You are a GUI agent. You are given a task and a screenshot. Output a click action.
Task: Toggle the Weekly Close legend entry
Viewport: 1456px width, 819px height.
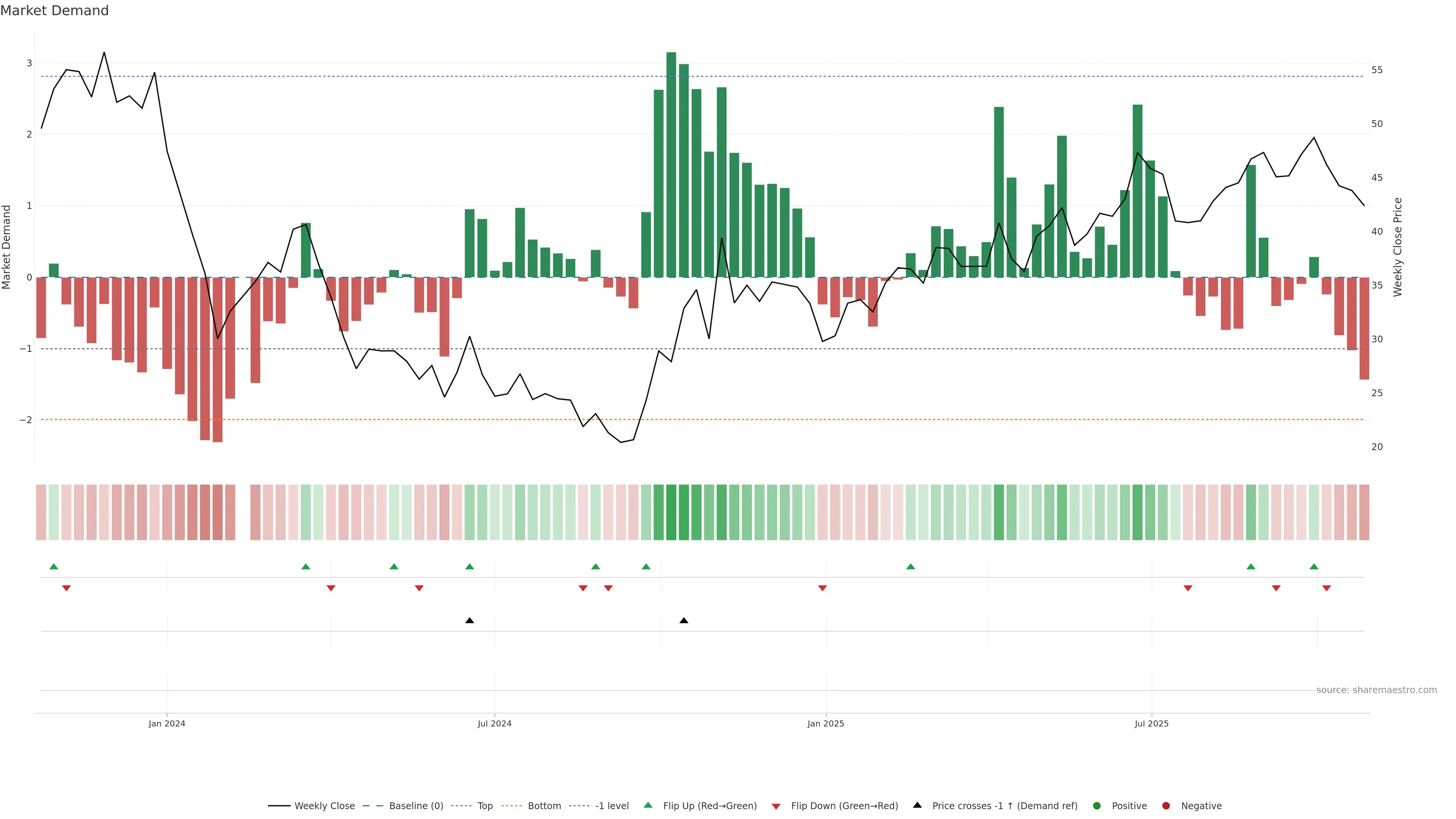(x=325, y=805)
